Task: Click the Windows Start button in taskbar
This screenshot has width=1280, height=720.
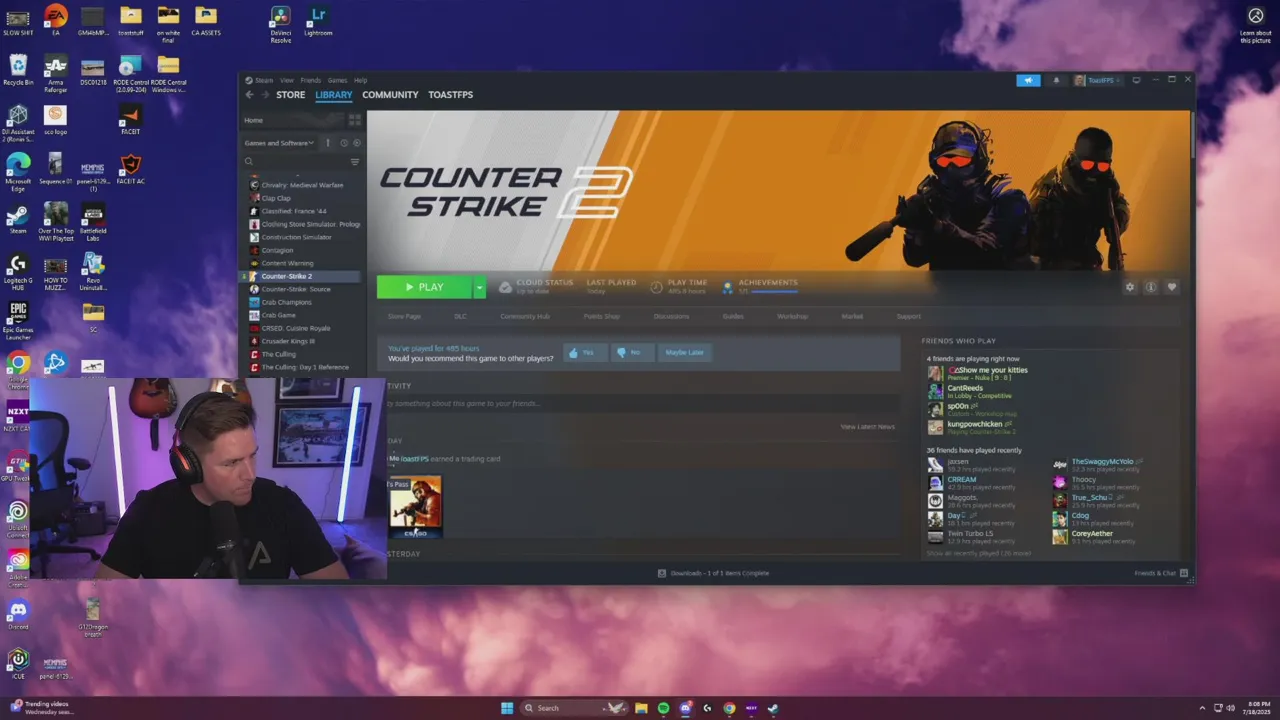Action: click(x=507, y=708)
